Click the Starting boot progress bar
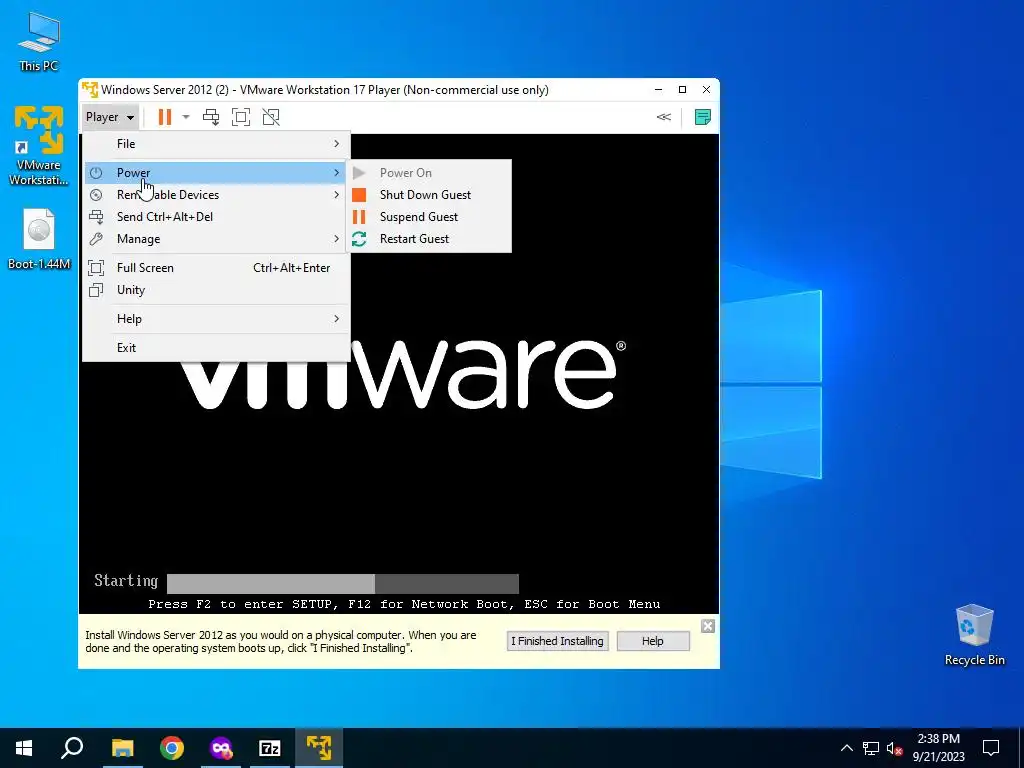Image resolution: width=1024 pixels, height=768 pixels. point(343,583)
